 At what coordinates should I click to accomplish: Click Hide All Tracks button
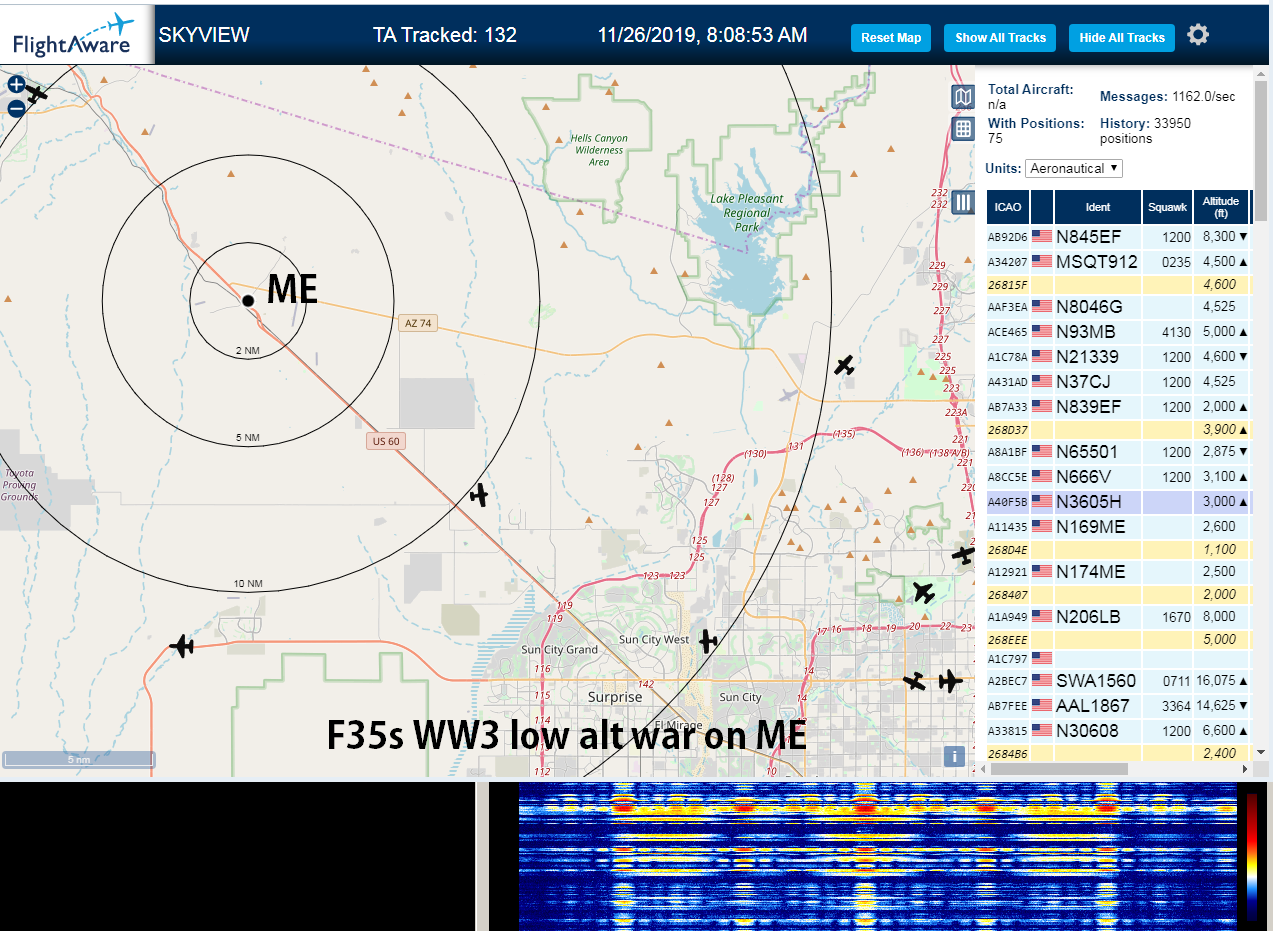pos(1122,38)
